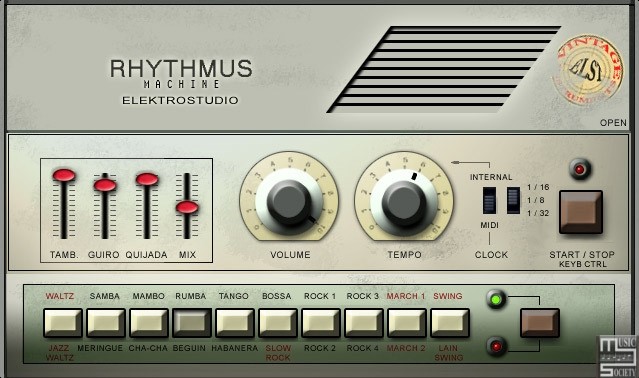Image resolution: width=639 pixels, height=378 pixels.
Task: Click the ELEKTROSTUDIO brand text
Action: click(180, 100)
